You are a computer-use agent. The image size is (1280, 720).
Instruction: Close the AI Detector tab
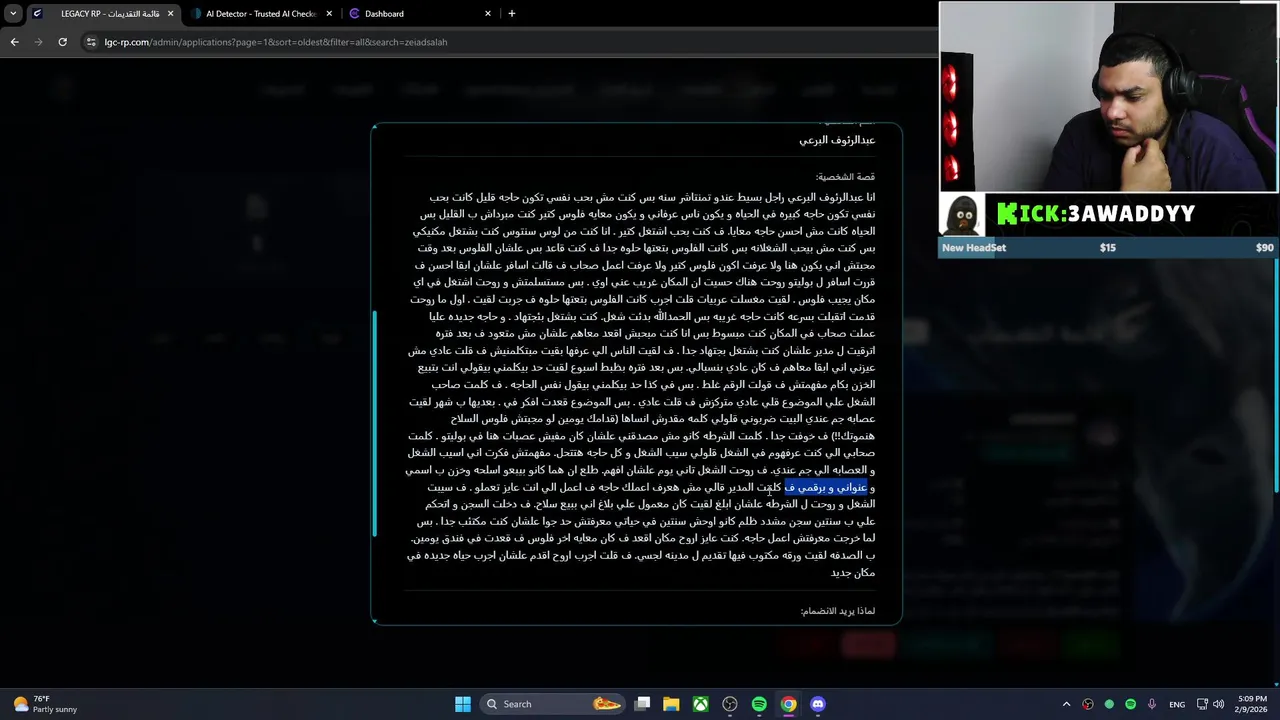point(329,14)
